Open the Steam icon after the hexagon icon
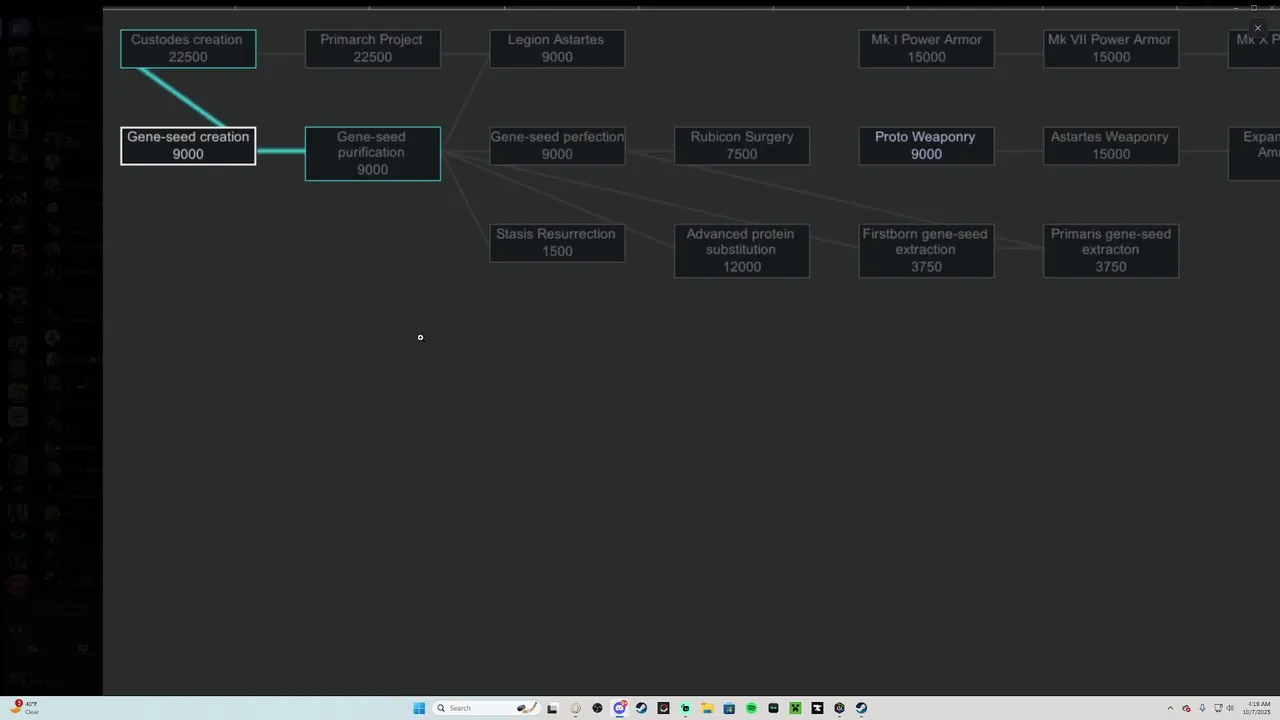This screenshot has height=720, width=1280. coord(861,708)
